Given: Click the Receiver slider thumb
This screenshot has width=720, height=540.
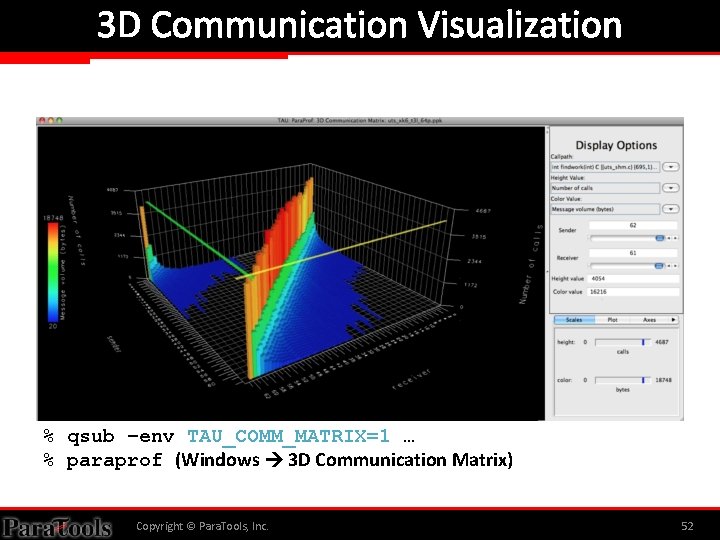Looking at the screenshot, I should [x=659, y=266].
